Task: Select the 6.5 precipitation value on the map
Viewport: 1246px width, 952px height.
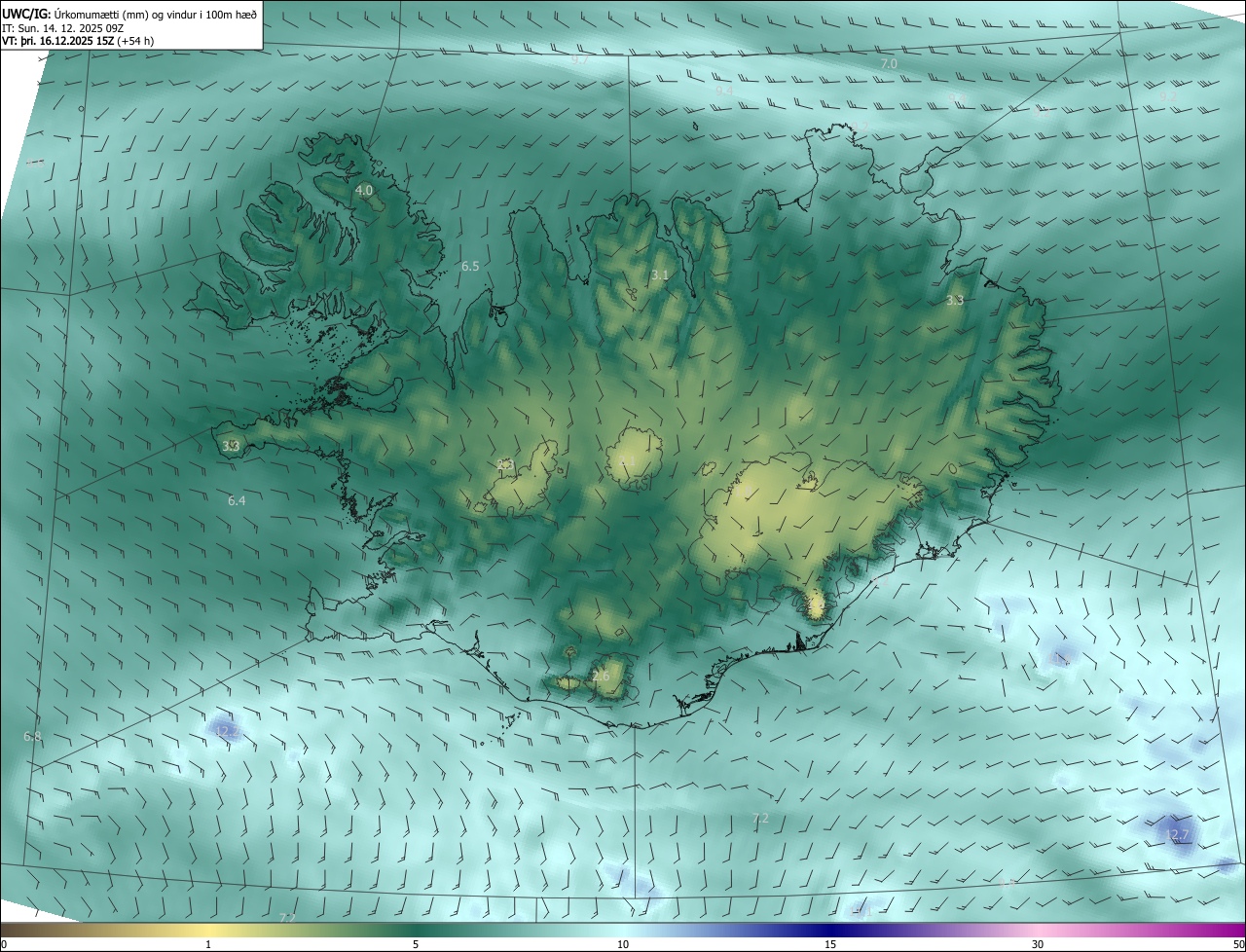Action: pos(470,266)
